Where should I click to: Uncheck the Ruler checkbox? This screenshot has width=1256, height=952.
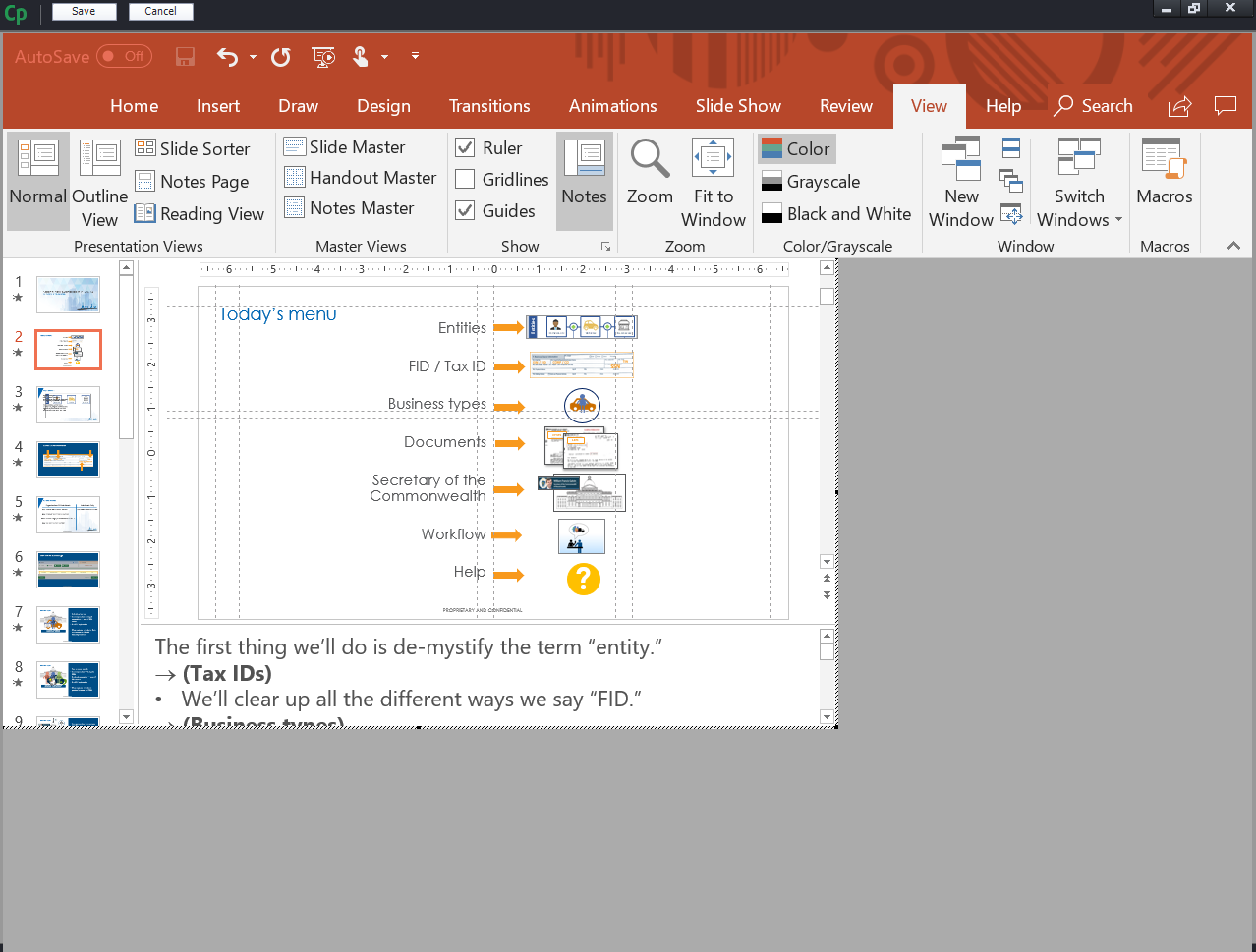coord(466,148)
